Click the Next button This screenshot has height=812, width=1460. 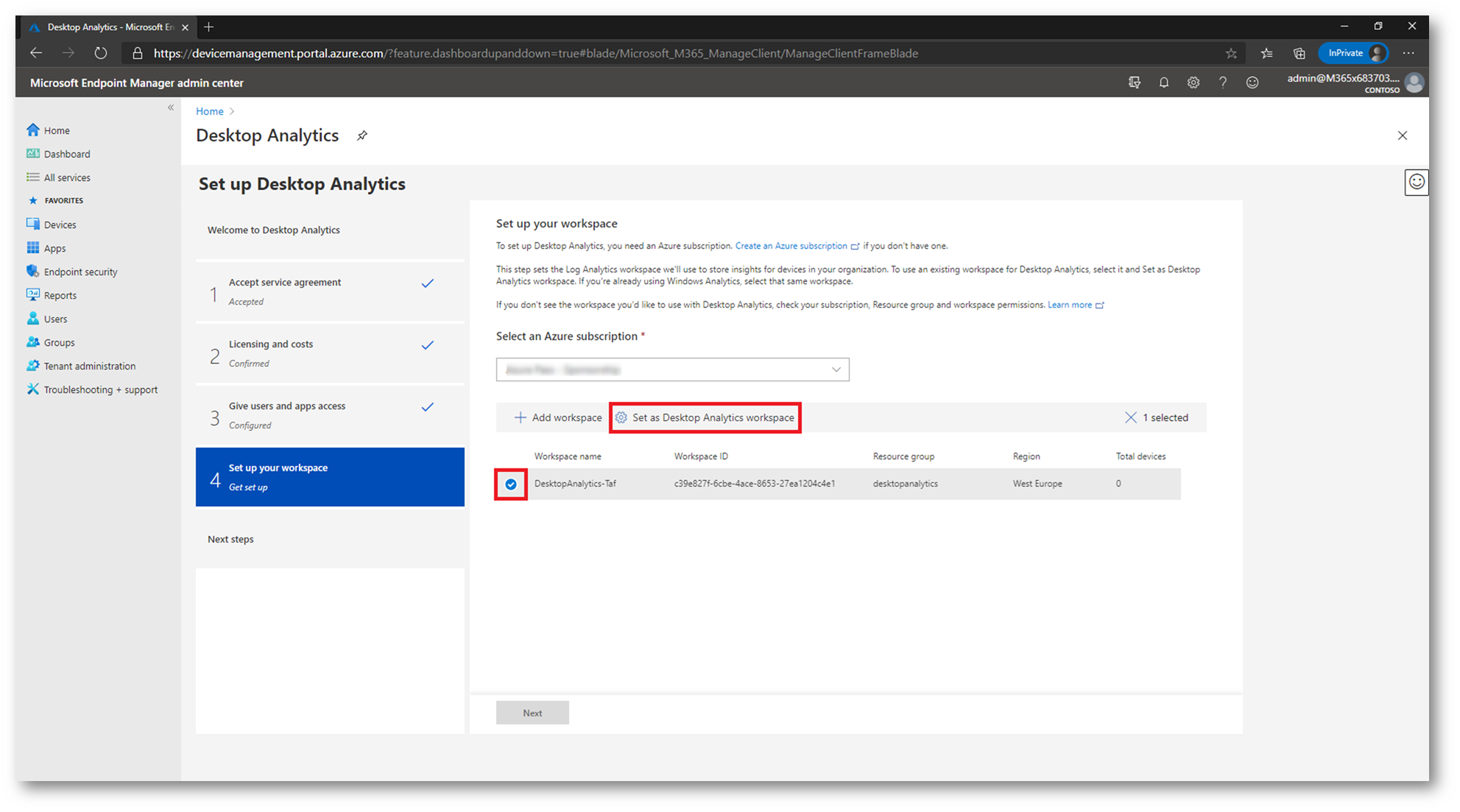pyautogui.click(x=532, y=713)
